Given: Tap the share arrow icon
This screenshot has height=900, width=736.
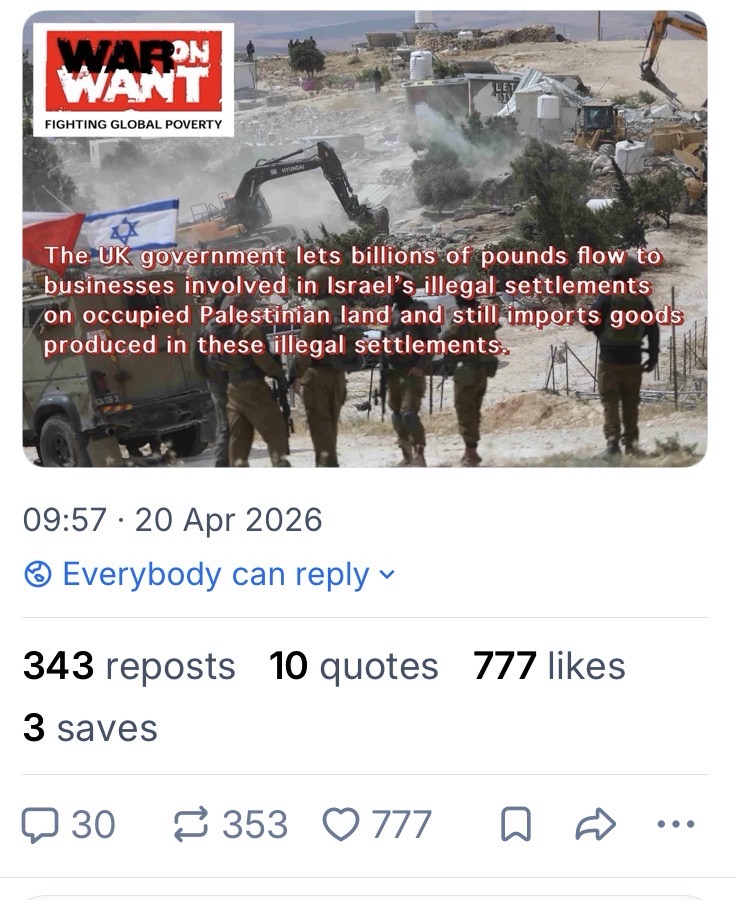Looking at the screenshot, I should tap(595, 825).
